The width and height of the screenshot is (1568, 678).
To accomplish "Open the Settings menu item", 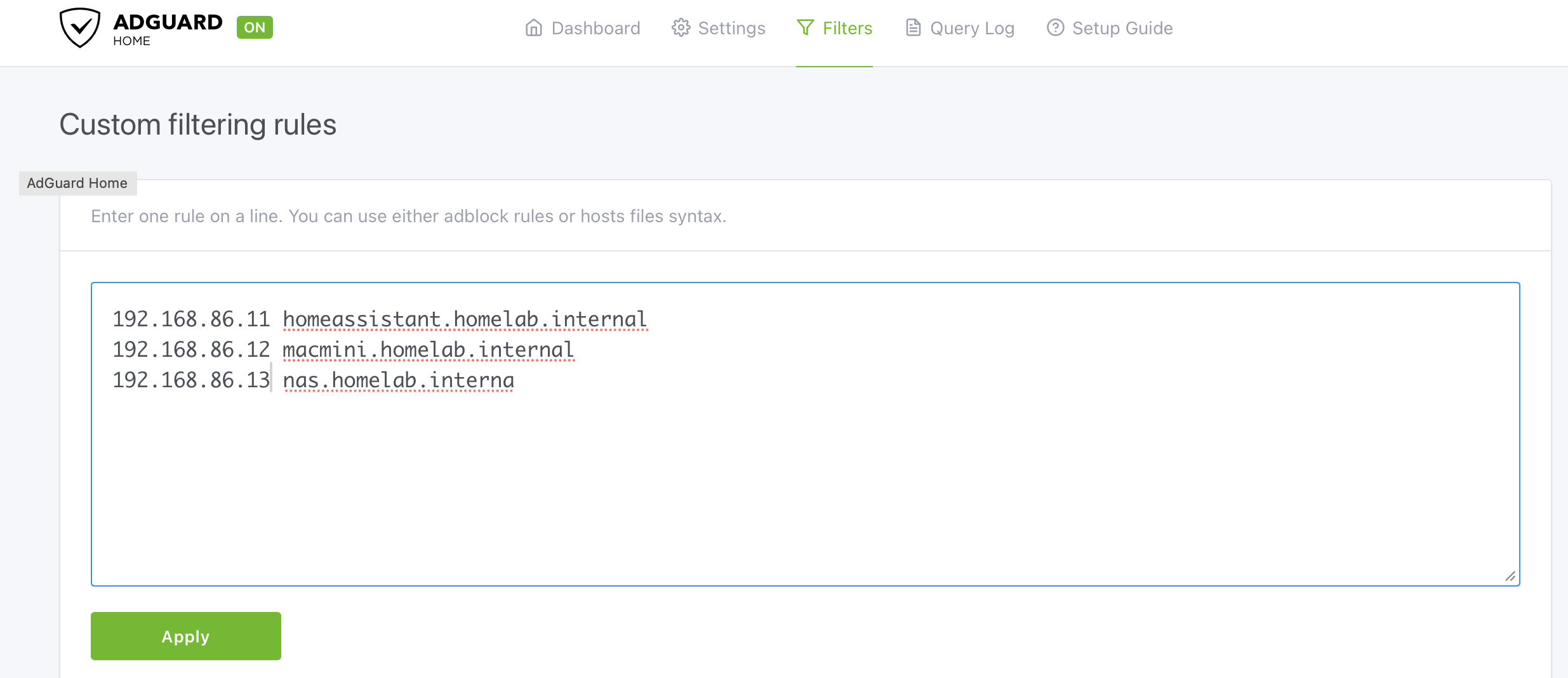I will pyautogui.click(x=731, y=28).
